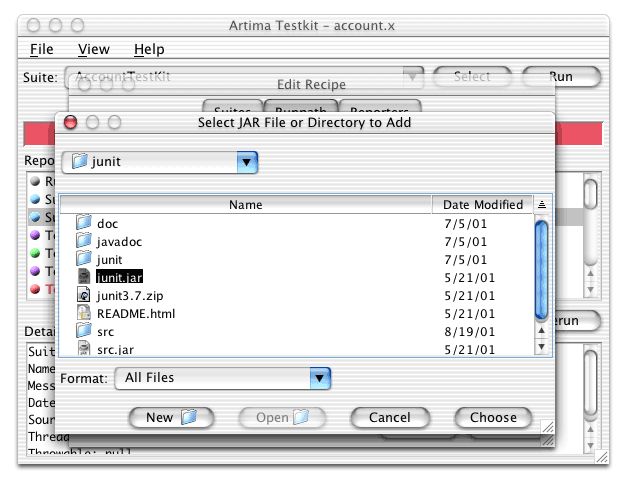Click the junit.jar file icon

(x=84, y=277)
